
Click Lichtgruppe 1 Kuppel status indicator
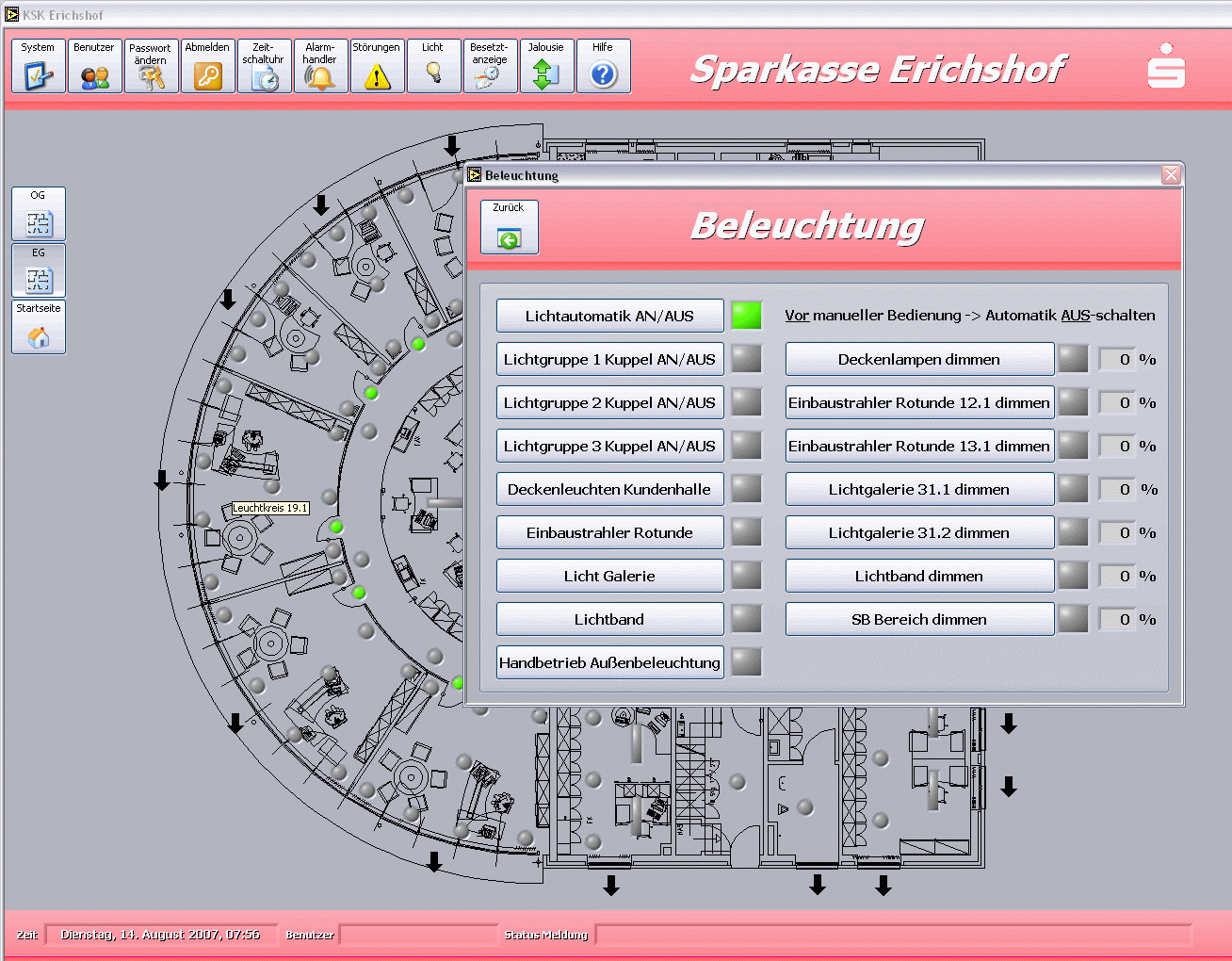click(747, 359)
